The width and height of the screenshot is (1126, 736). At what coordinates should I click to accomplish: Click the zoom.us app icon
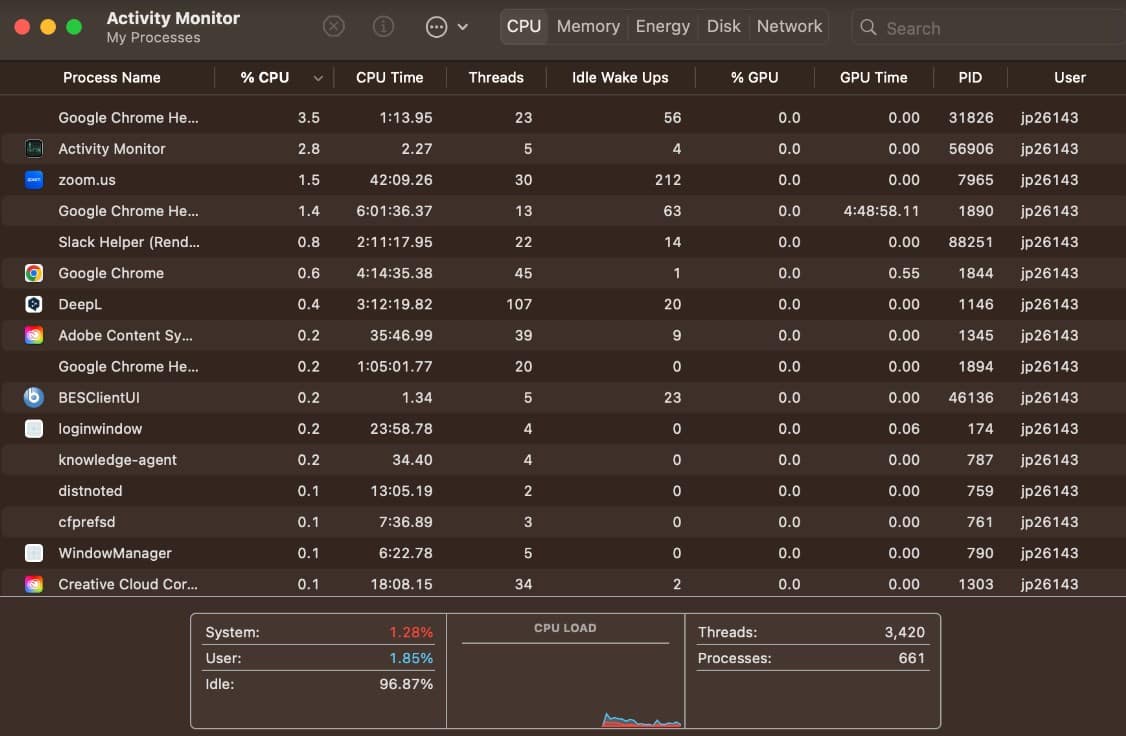(x=34, y=180)
